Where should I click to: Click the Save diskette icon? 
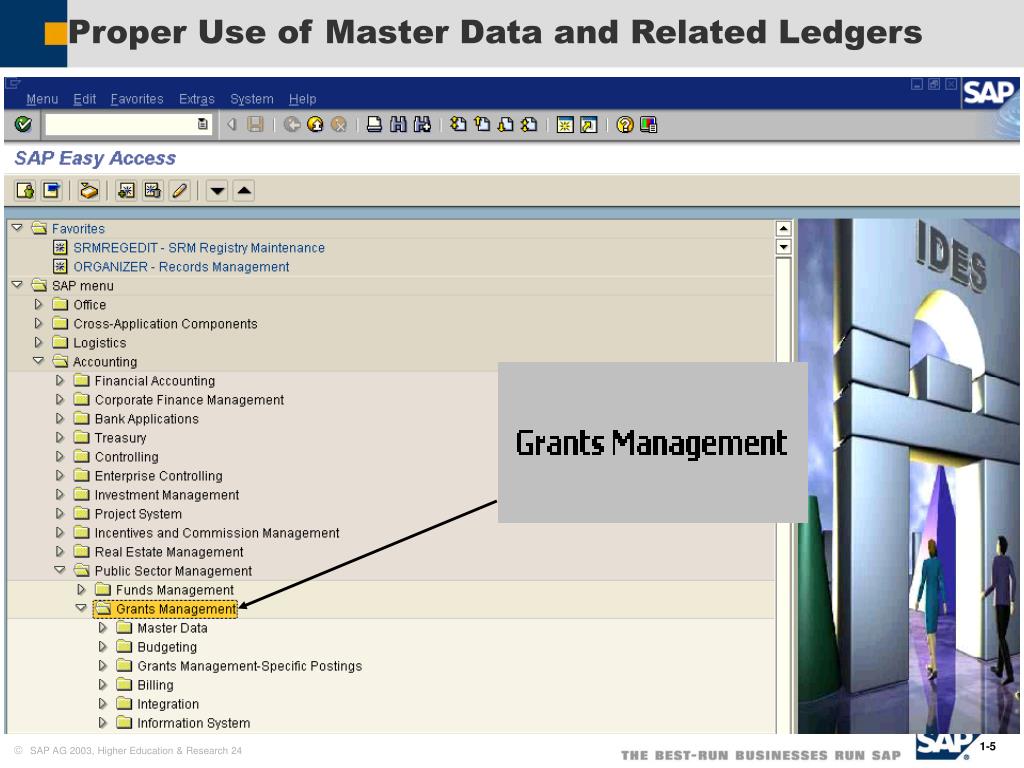[x=255, y=124]
